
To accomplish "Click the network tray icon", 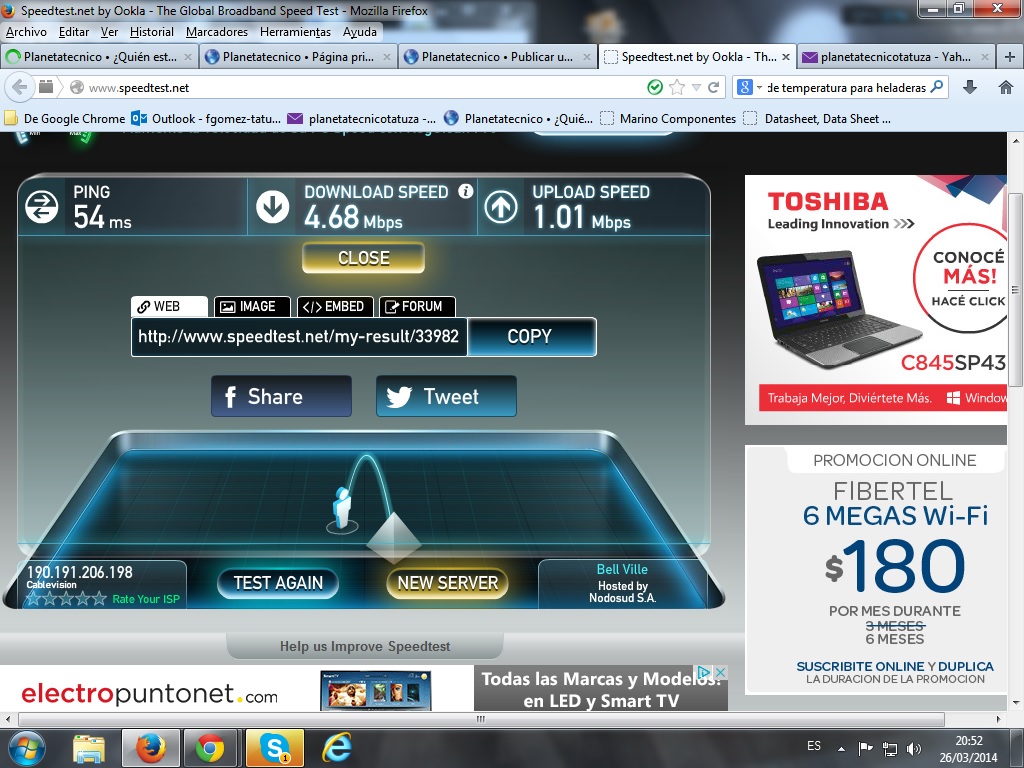I will [x=889, y=749].
